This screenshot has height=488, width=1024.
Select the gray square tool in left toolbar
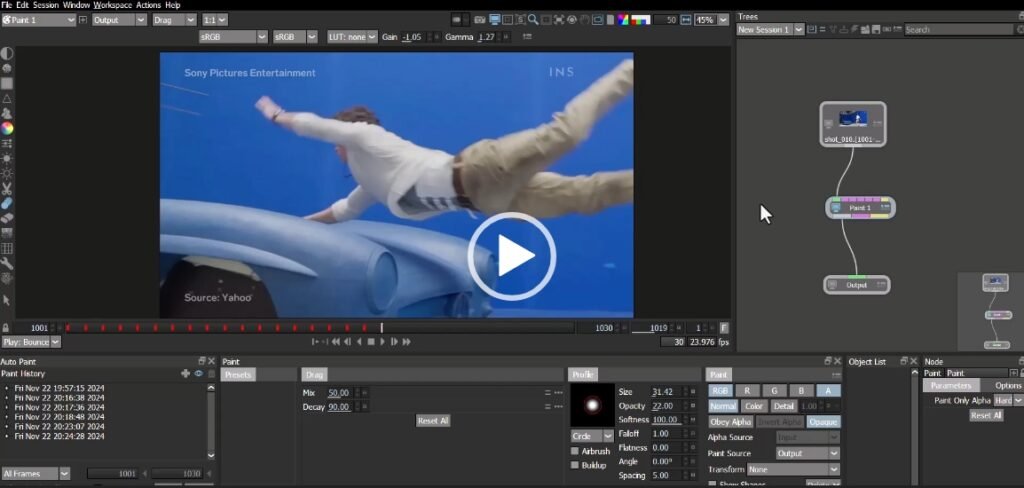pyautogui.click(x=7, y=84)
